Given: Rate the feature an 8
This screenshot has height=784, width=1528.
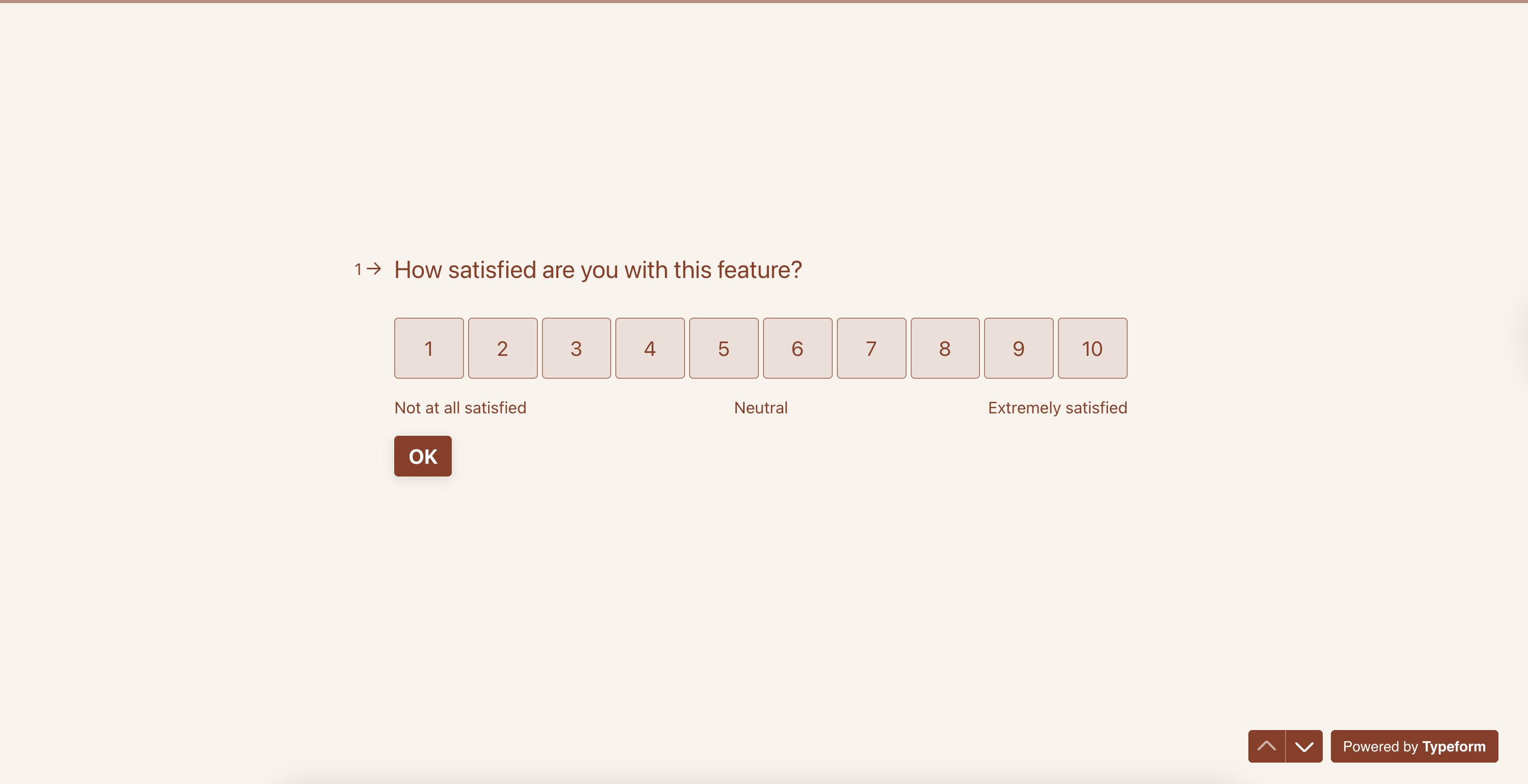Looking at the screenshot, I should point(945,348).
